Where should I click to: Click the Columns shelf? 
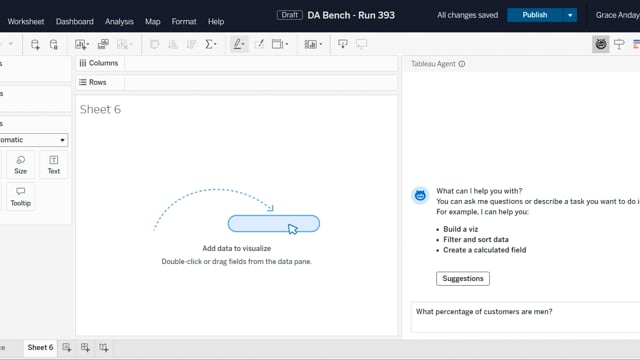click(x=236, y=63)
